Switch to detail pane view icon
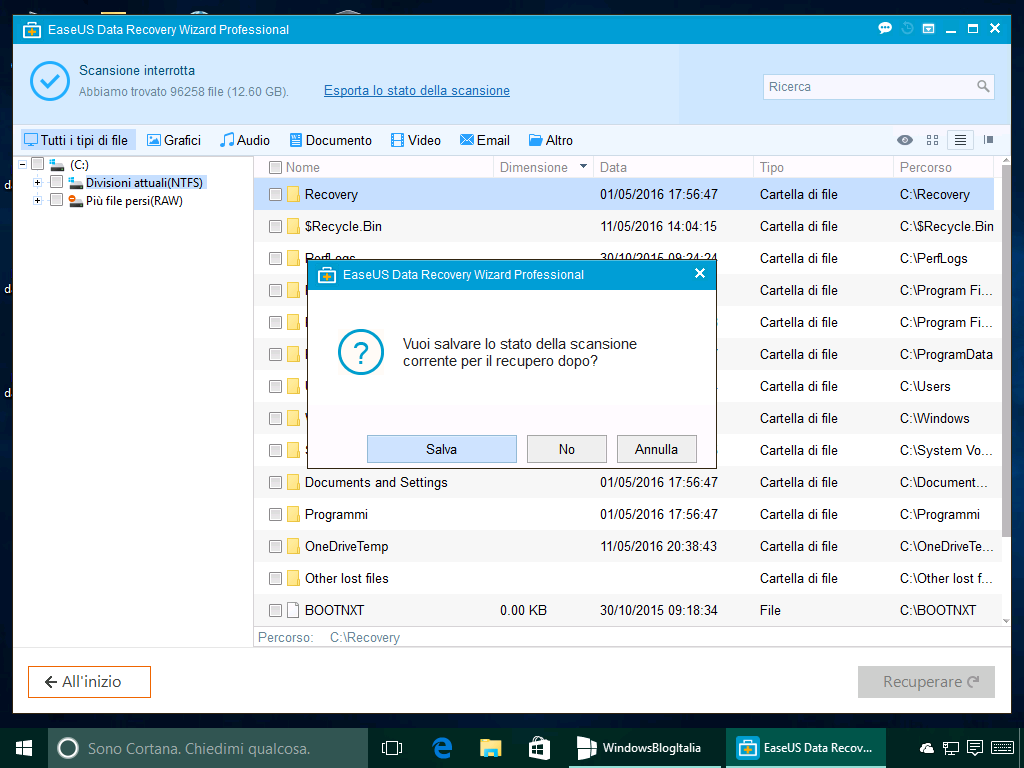This screenshot has width=1024, height=768. pos(989,140)
